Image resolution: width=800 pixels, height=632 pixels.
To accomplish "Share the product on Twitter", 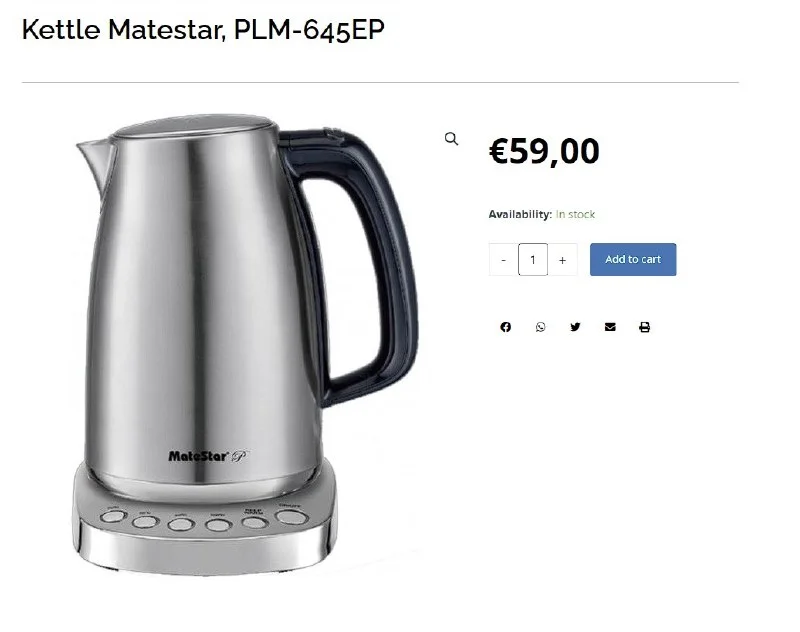I will 575,327.
